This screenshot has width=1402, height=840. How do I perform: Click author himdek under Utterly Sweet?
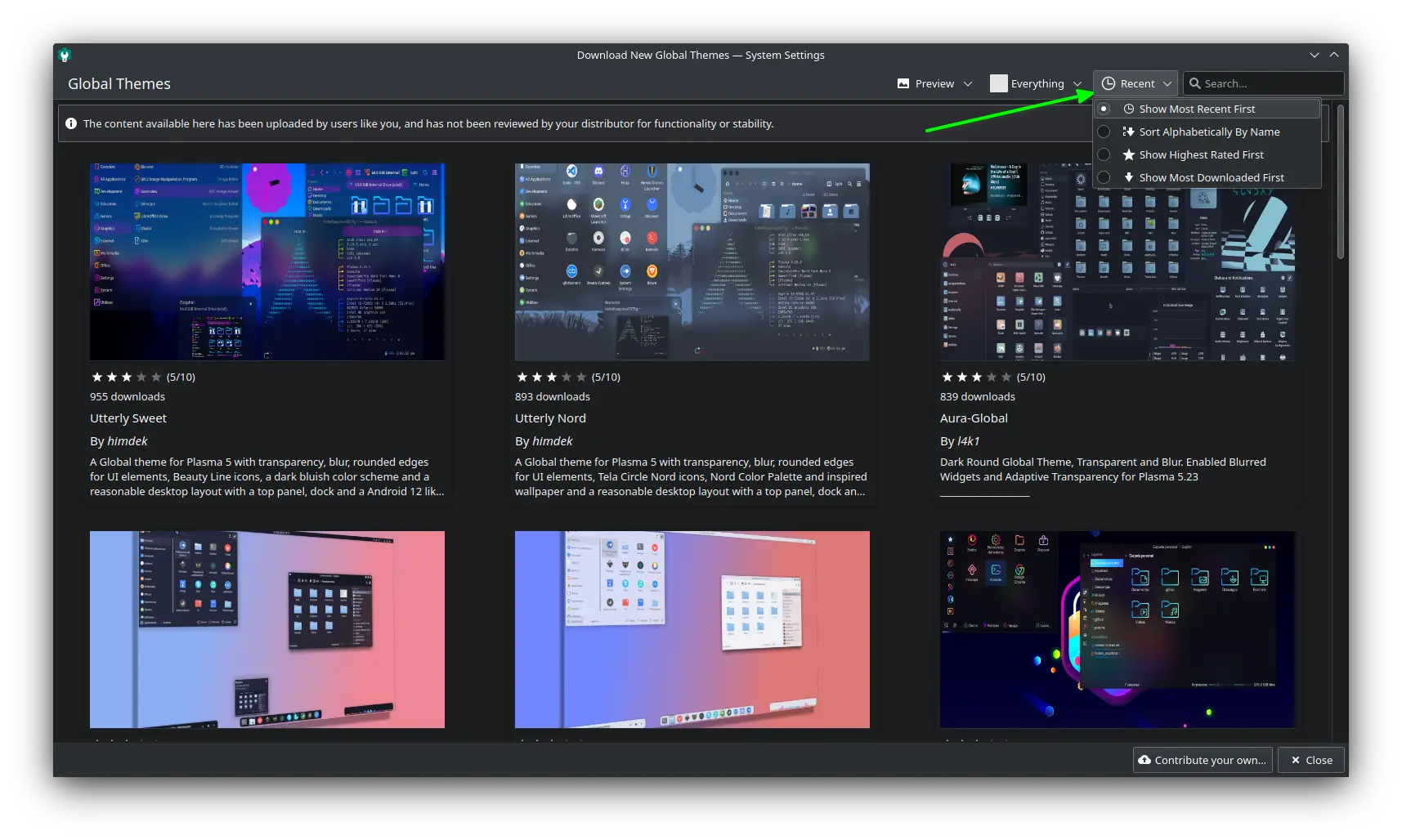128,441
